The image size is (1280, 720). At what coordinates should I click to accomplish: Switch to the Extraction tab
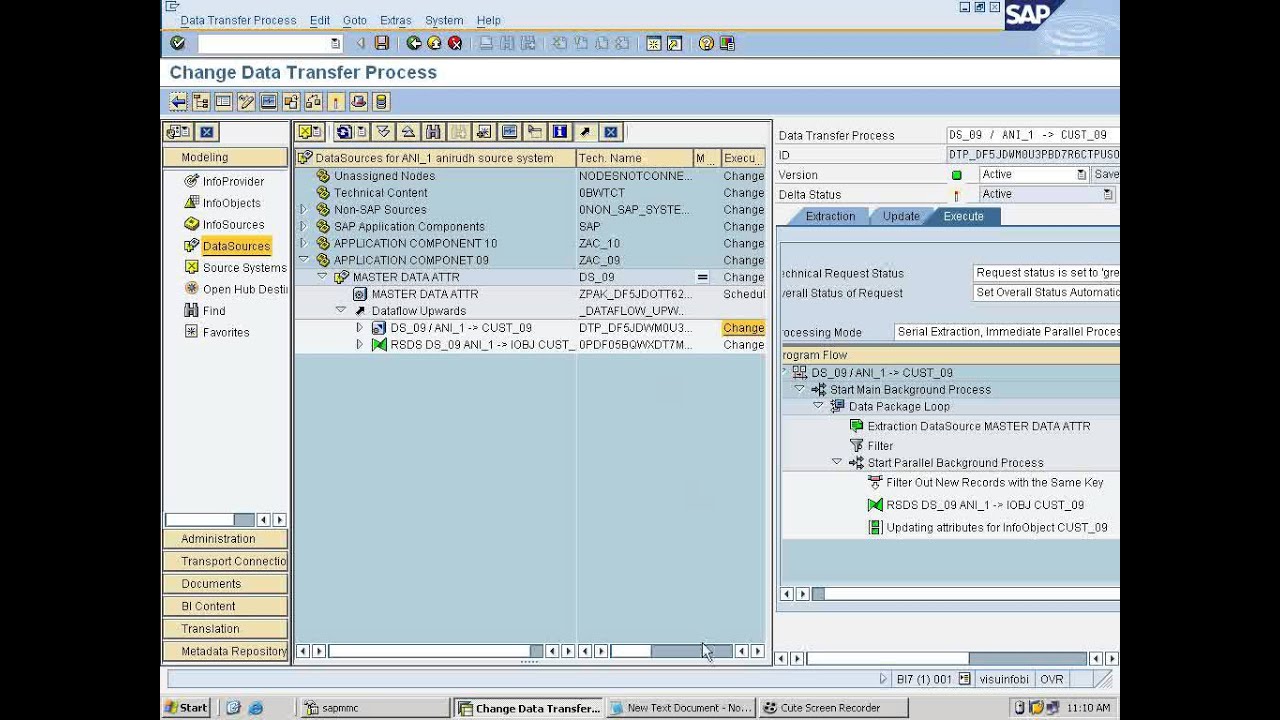tap(830, 216)
